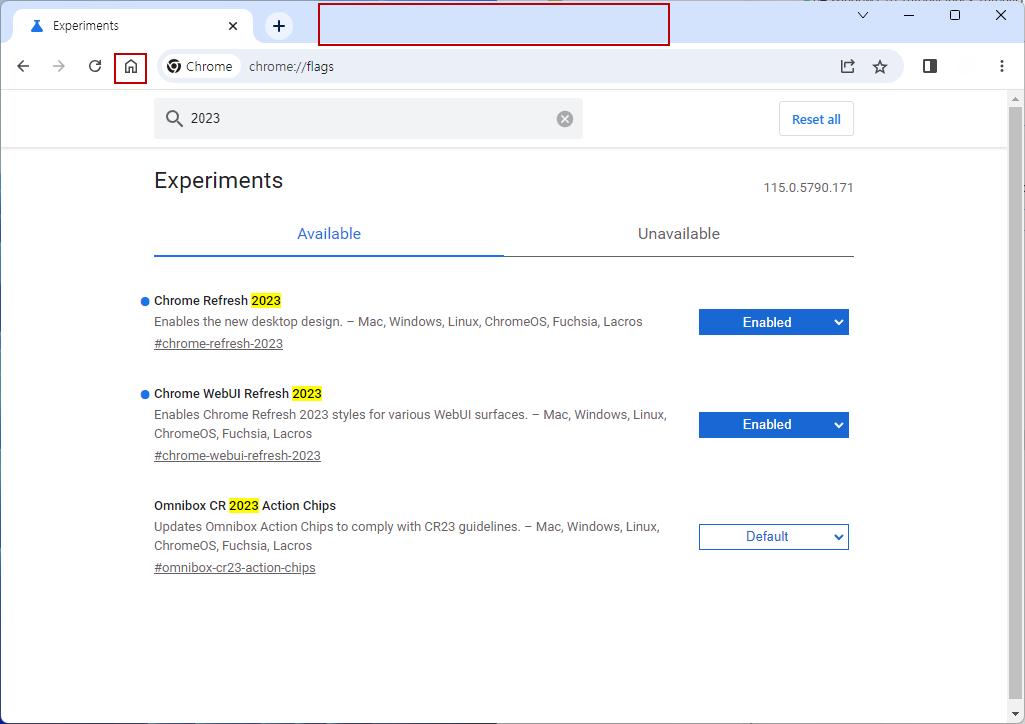The width and height of the screenshot is (1025, 724).
Task: Follow the #chrome-refresh-2023 link
Action: click(218, 344)
